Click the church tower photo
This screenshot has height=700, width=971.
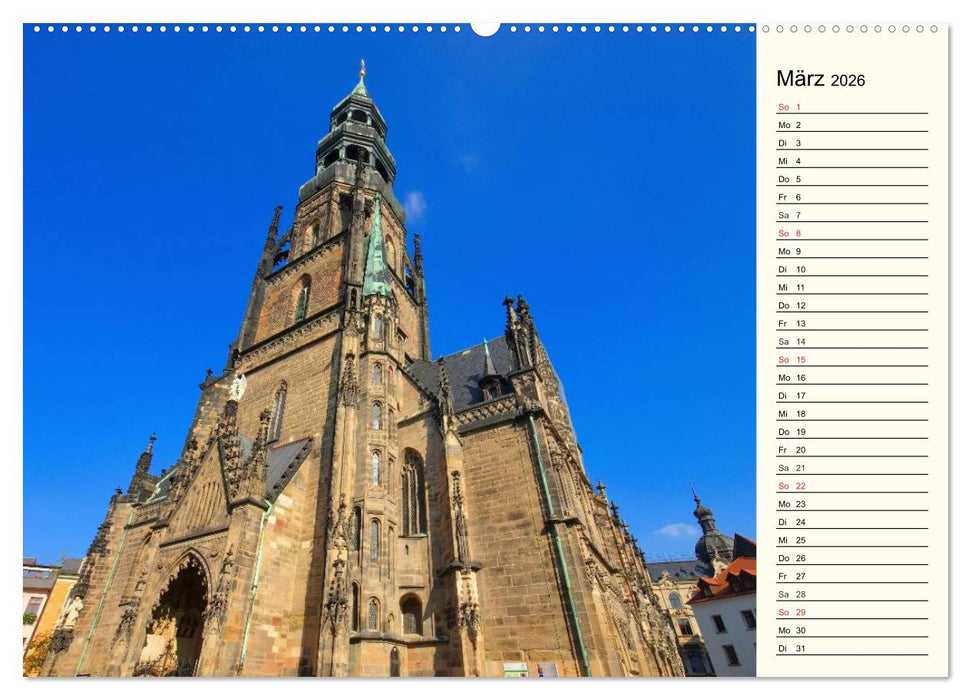click(350, 300)
